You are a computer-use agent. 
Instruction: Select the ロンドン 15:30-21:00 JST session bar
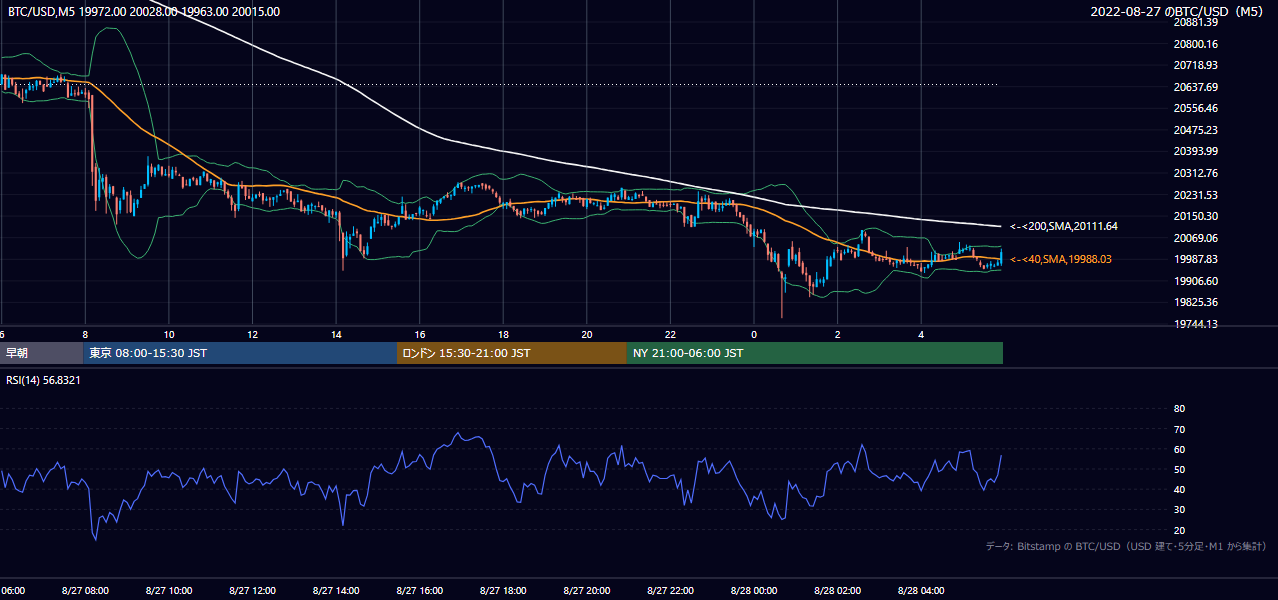point(512,353)
